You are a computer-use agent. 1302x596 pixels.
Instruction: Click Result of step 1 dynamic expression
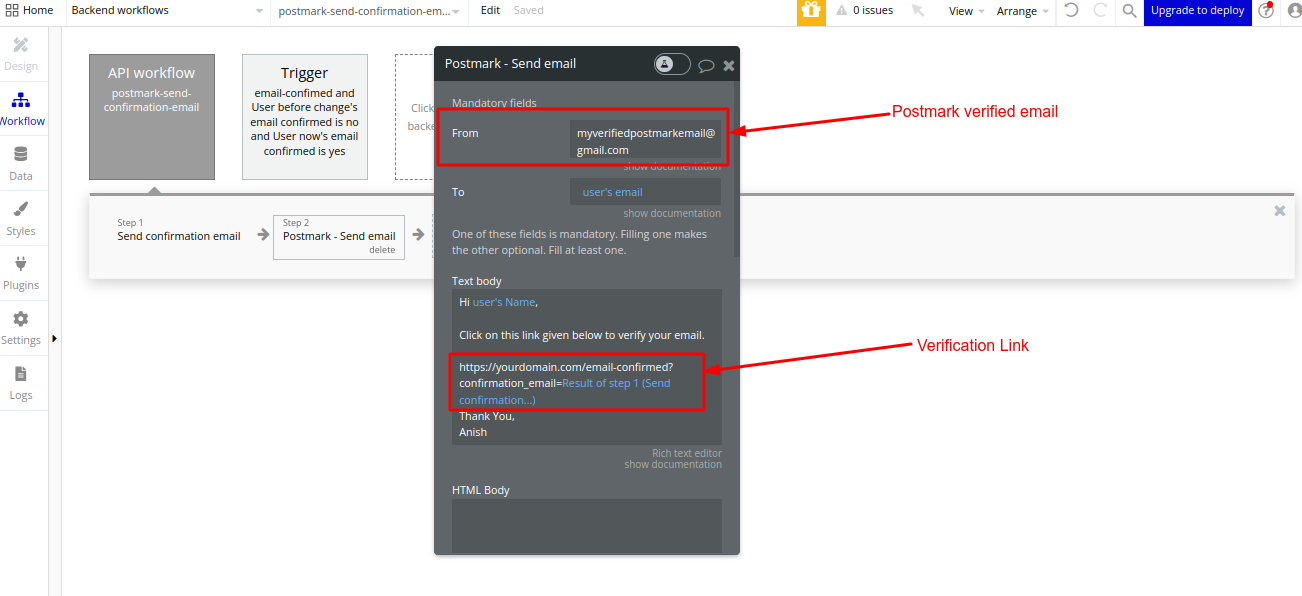[565, 391]
